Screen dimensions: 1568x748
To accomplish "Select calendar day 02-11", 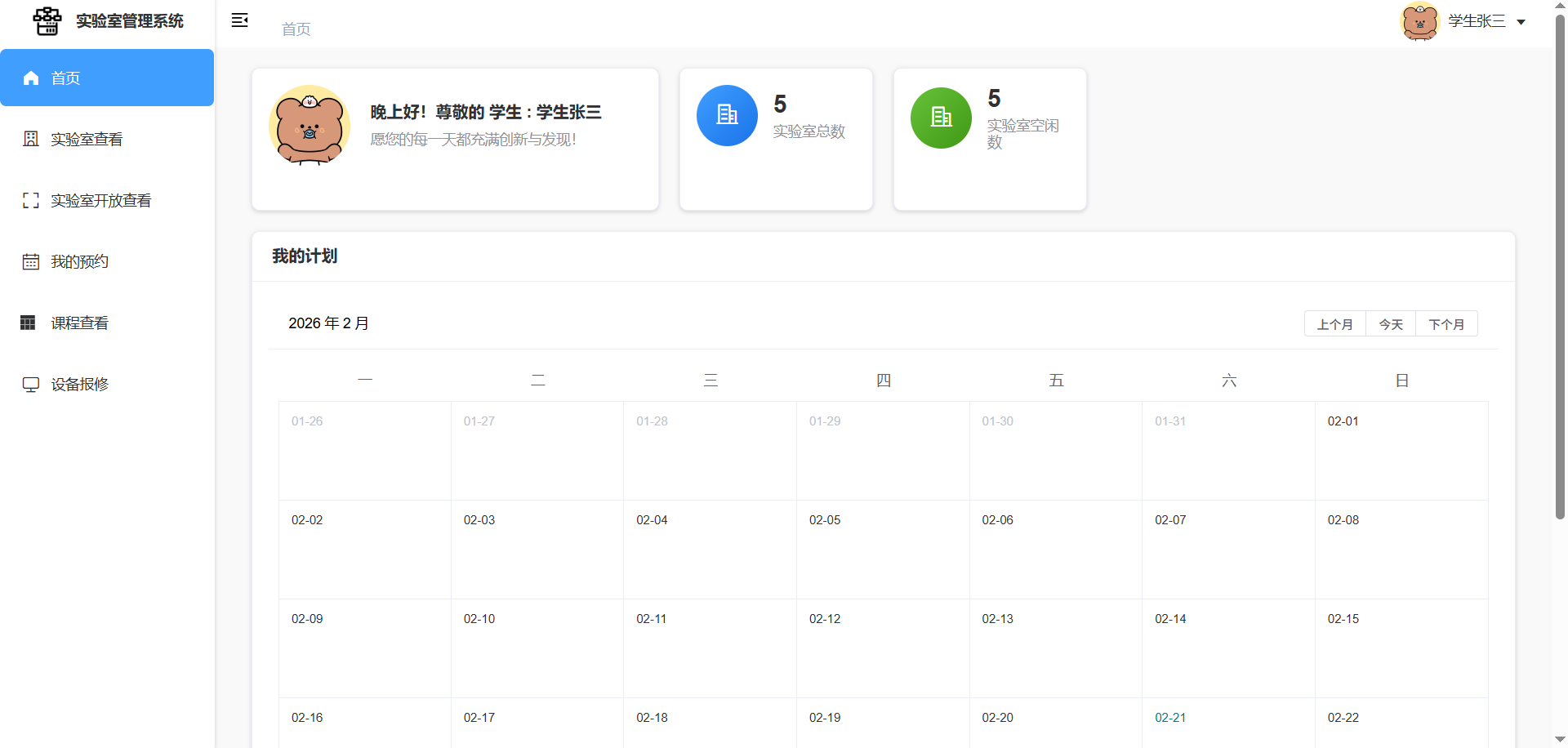I will click(x=710, y=648).
